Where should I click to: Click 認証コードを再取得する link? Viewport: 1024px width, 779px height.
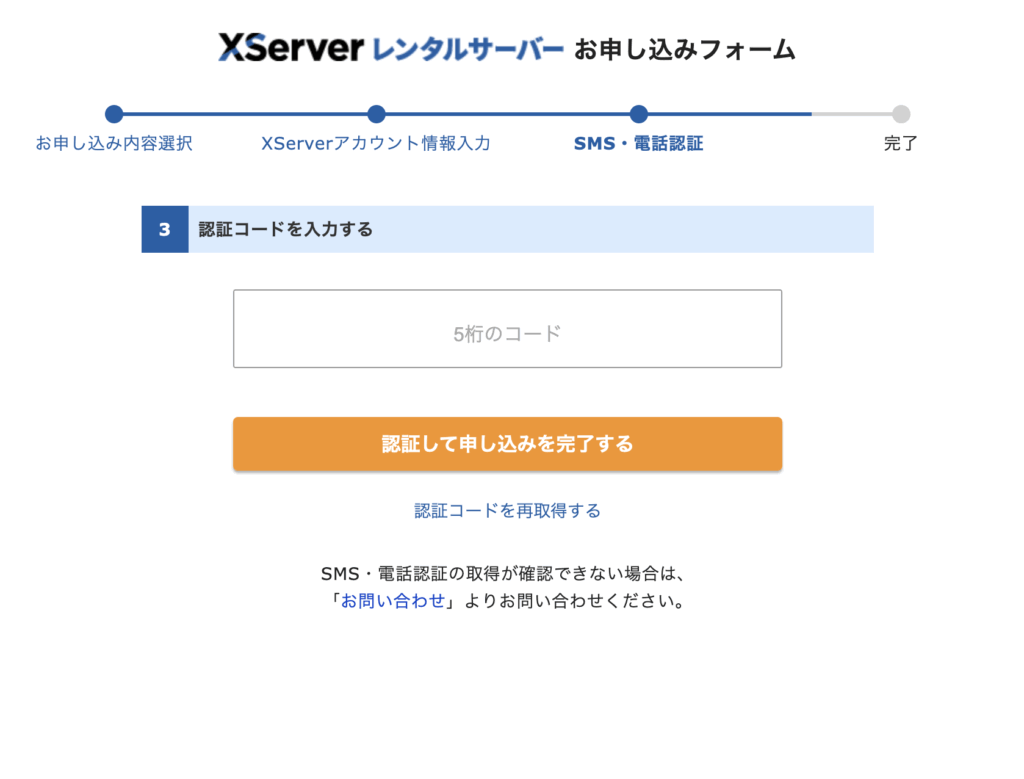[x=507, y=511]
